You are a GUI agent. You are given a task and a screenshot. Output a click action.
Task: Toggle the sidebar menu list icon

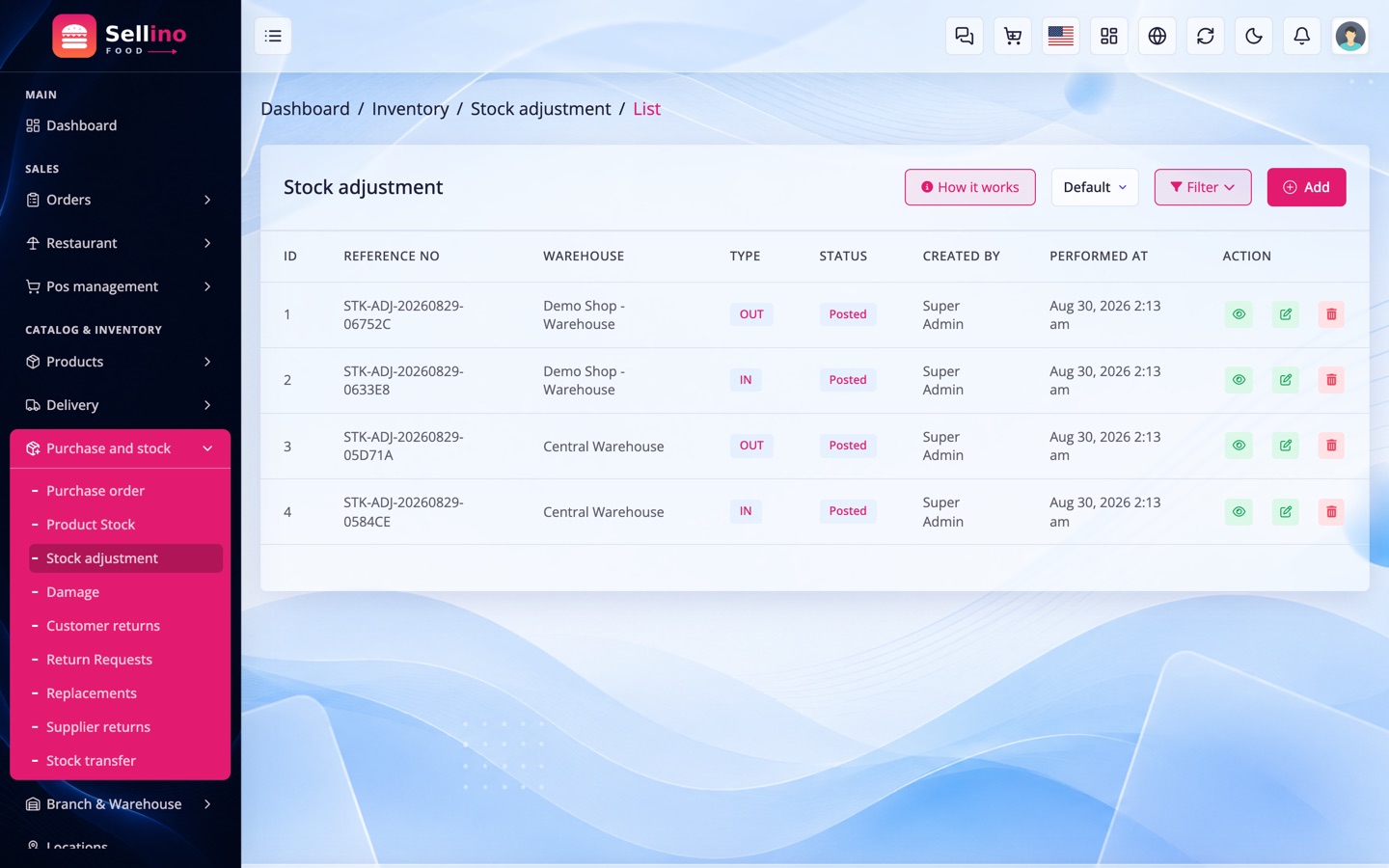(273, 37)
